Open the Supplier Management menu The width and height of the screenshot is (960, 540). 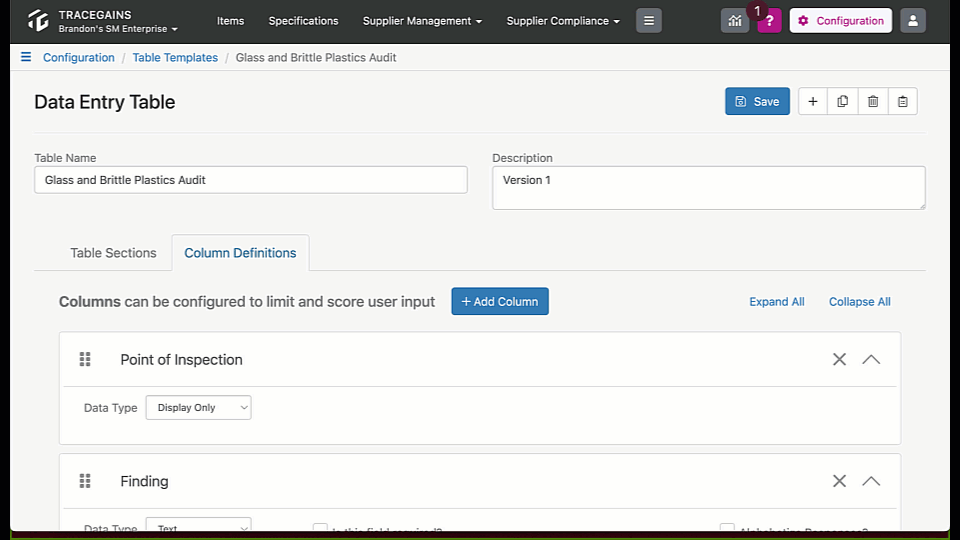[422, 21]
